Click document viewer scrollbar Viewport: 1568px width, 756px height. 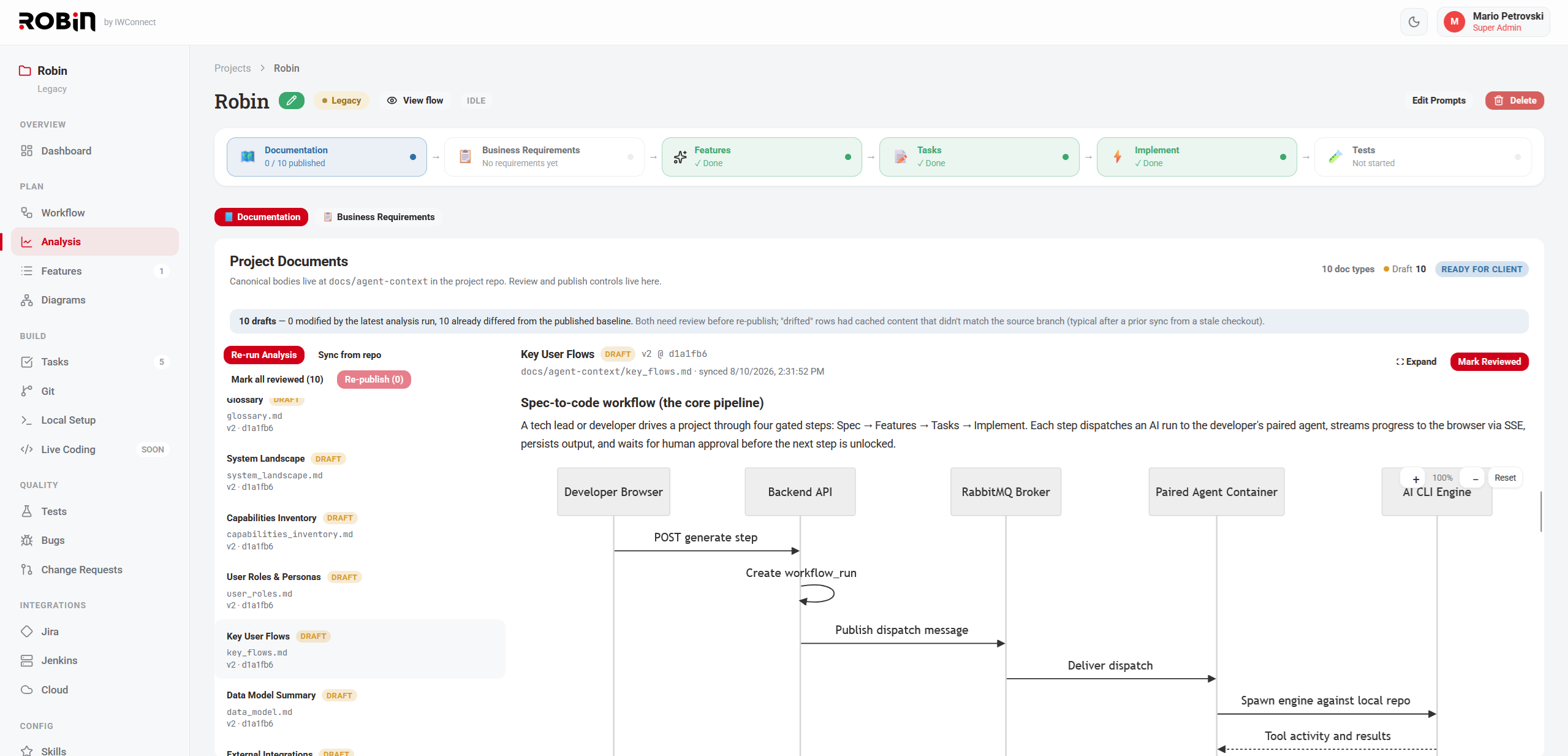click(x=1540, y=511)
